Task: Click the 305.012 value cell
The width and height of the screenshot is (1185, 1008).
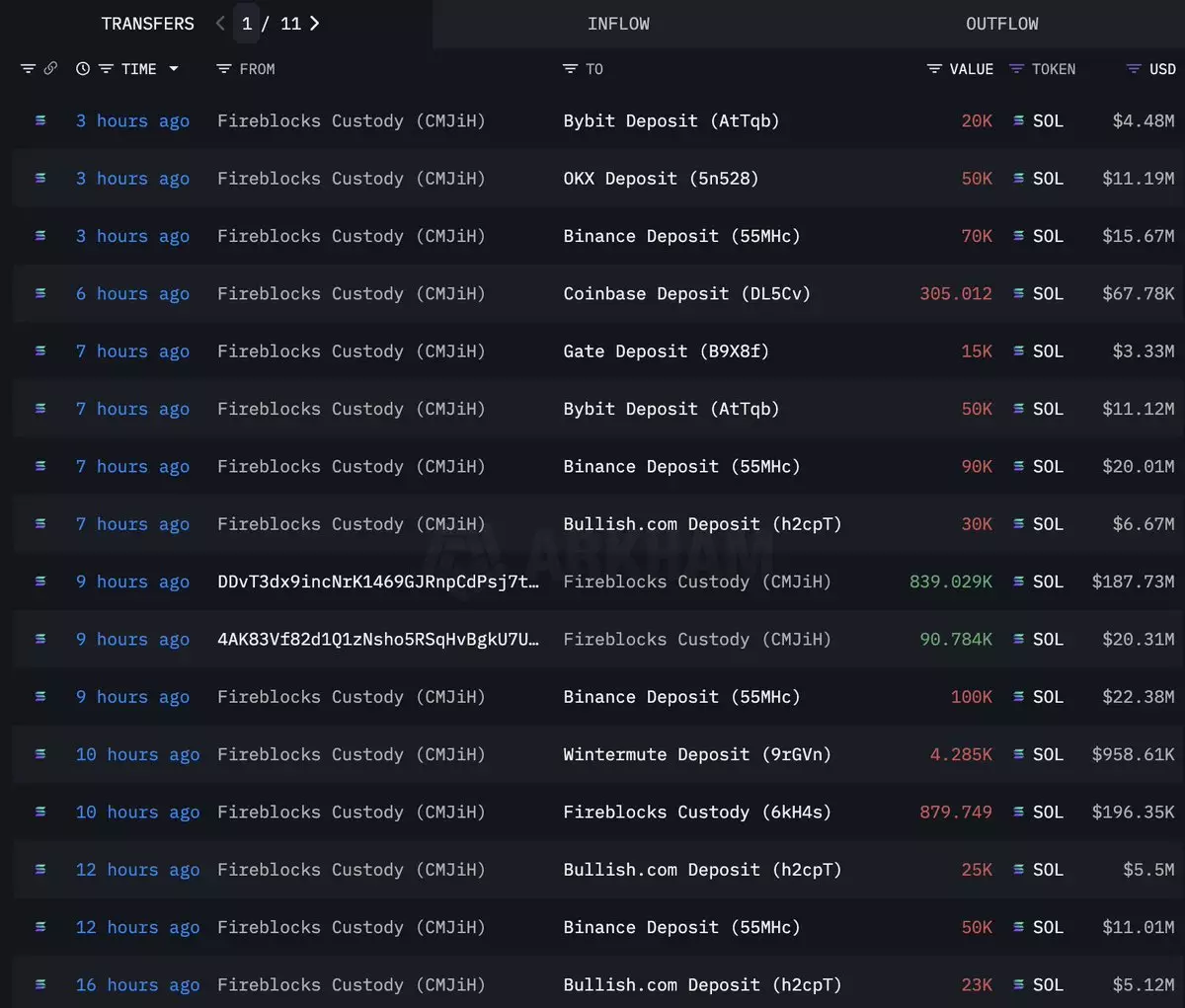Action: tap(955, 293)
